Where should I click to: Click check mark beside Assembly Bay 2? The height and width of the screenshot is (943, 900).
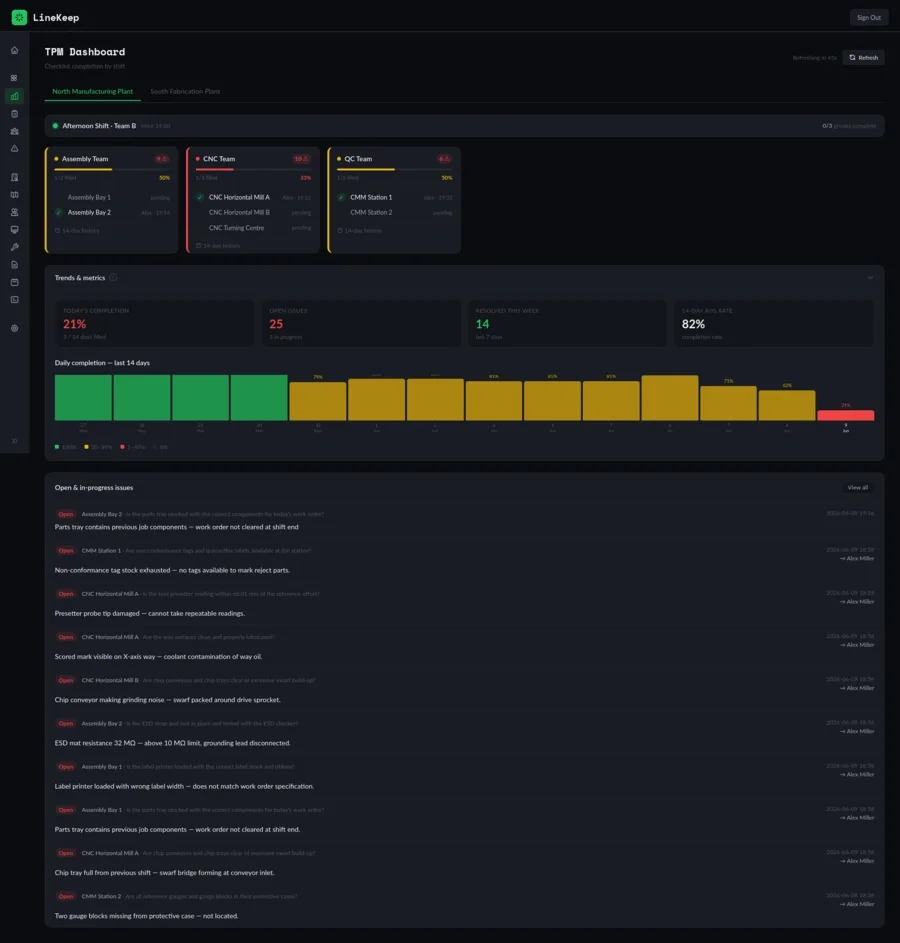[x=59, y=212]
